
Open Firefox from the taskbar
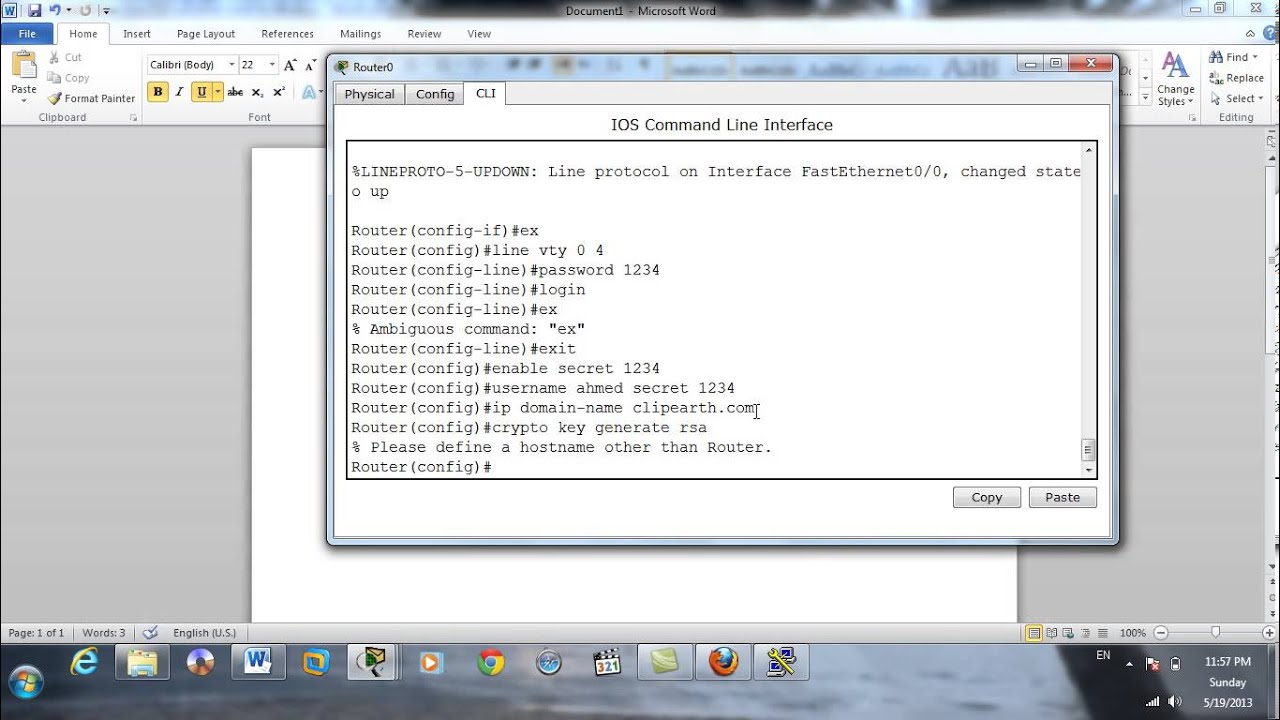click(723, 663)
